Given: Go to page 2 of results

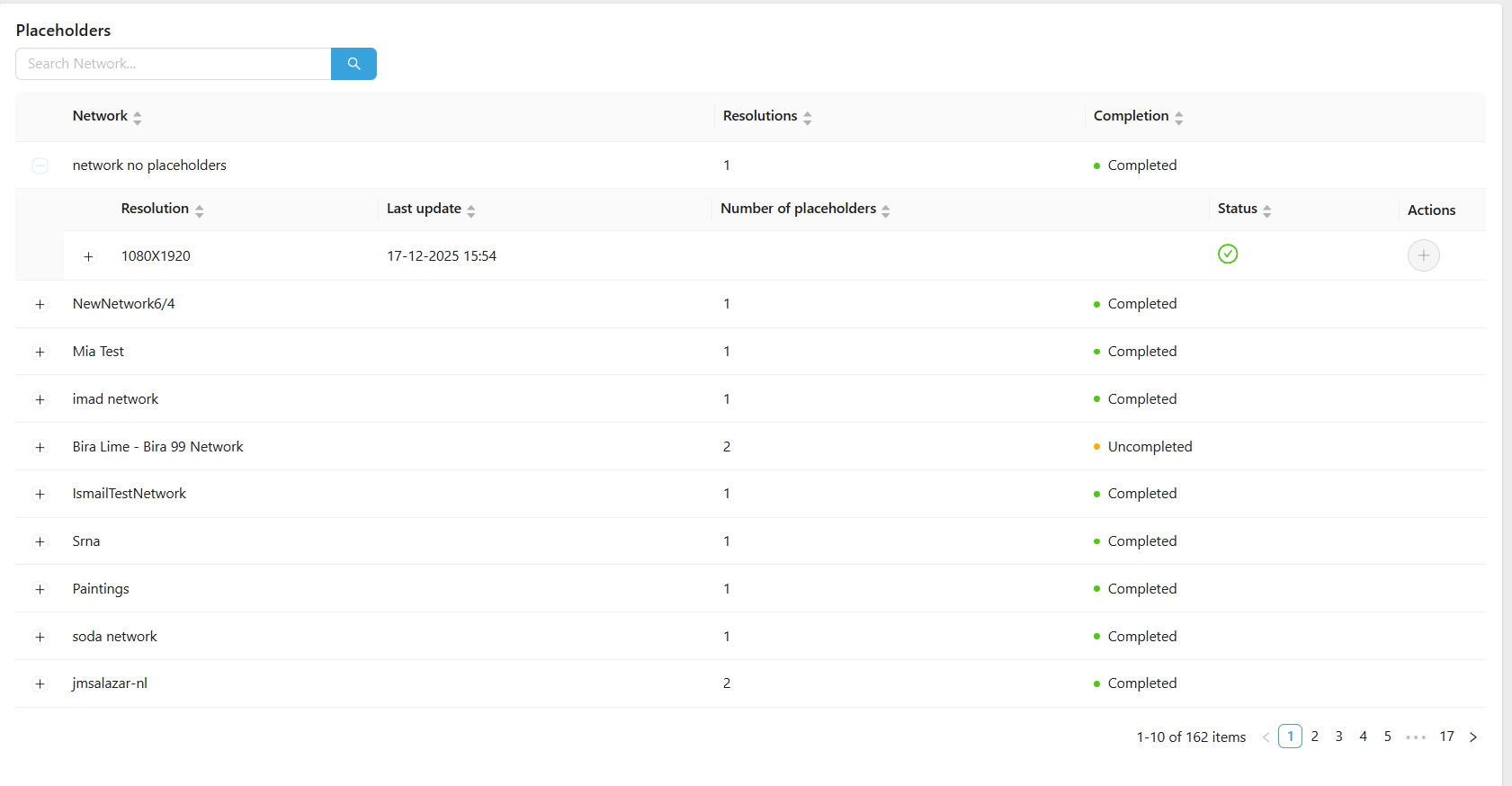Looking at the screenshot, I should [x=1314, y=737].
